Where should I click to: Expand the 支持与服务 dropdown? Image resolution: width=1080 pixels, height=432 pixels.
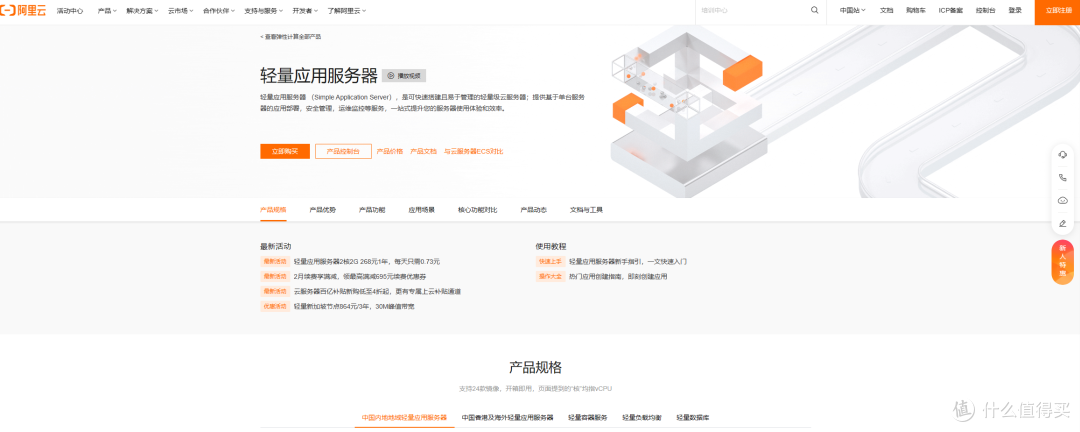tap(263, 11)
